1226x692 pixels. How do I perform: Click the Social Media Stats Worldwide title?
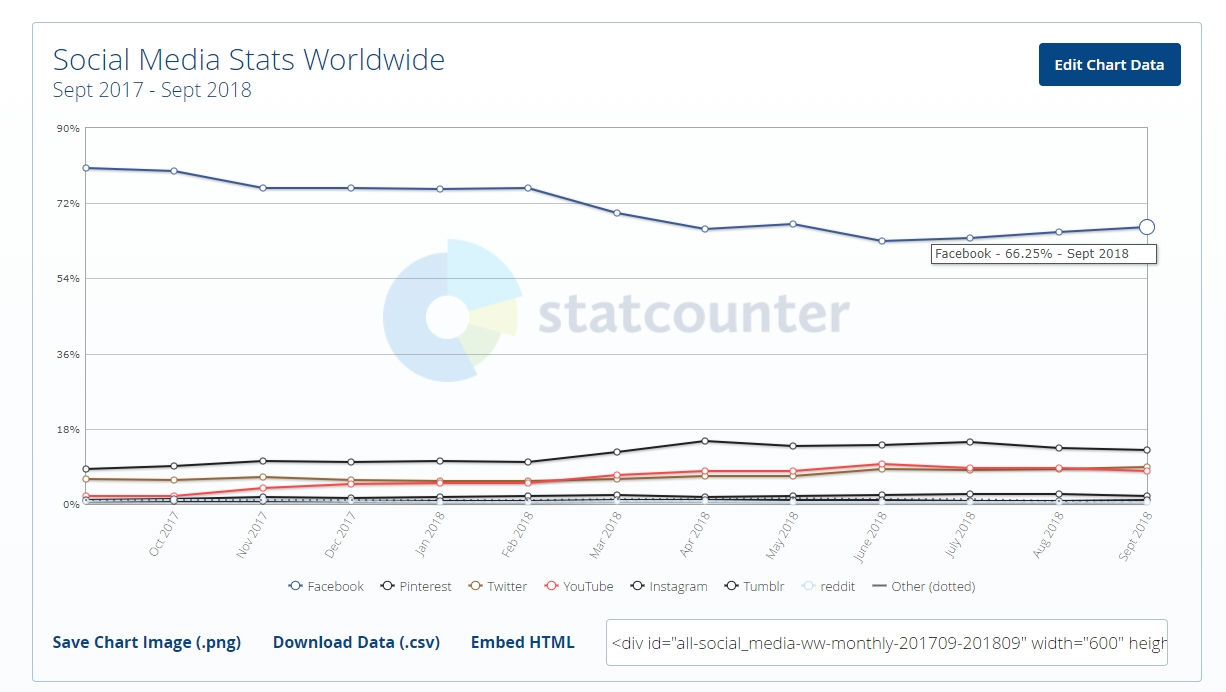(x=249, y=60)
